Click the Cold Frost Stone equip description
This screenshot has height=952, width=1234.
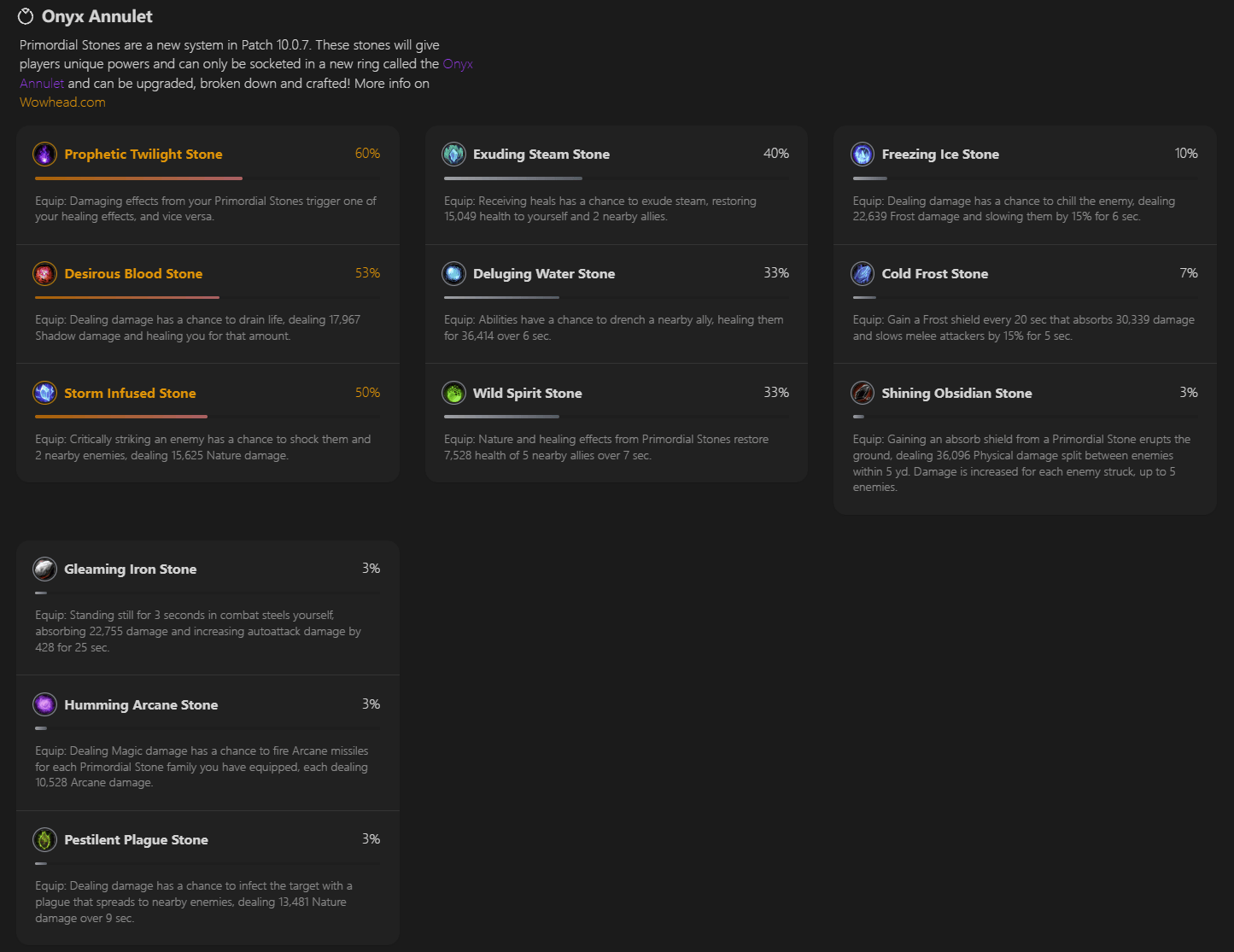click(1024, 328)
